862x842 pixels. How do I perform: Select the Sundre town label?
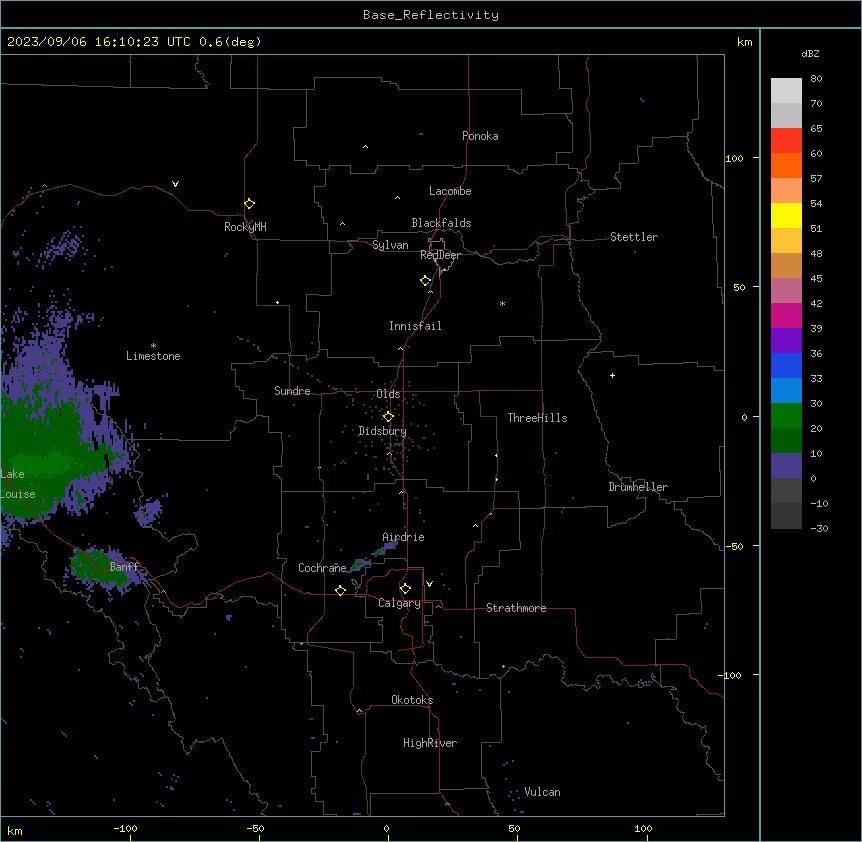[292, 391]
